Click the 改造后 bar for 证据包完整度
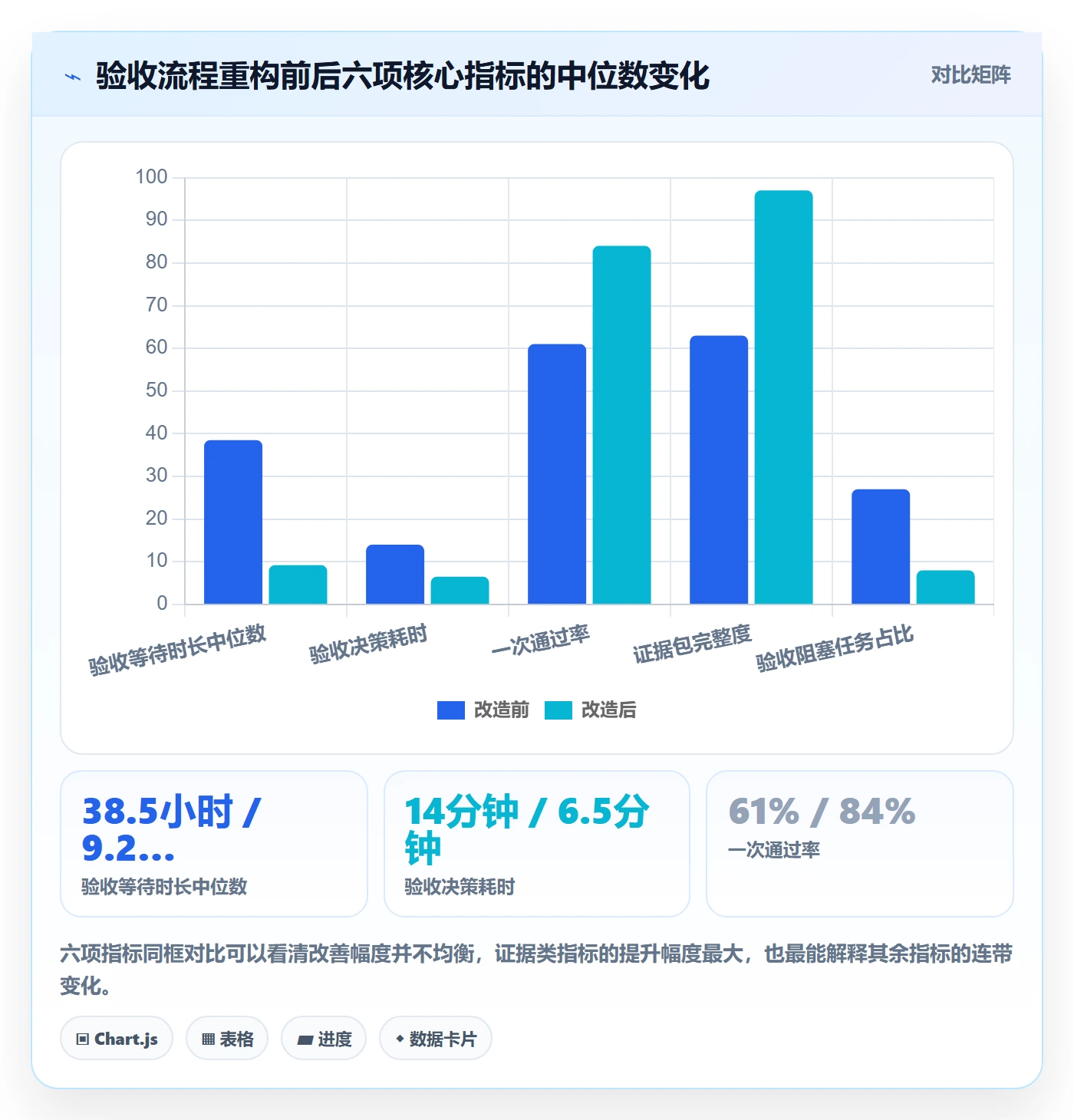Image resolution: width=1074 pixels, height=1120 pixels. [783, 397]
